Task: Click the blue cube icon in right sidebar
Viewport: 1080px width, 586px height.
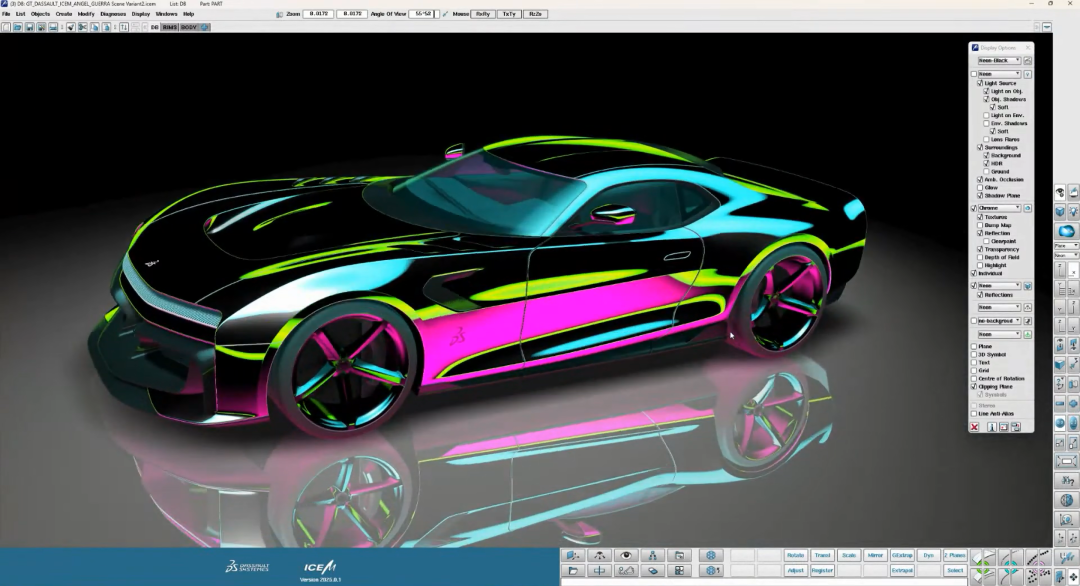Action: [1060, 211]
